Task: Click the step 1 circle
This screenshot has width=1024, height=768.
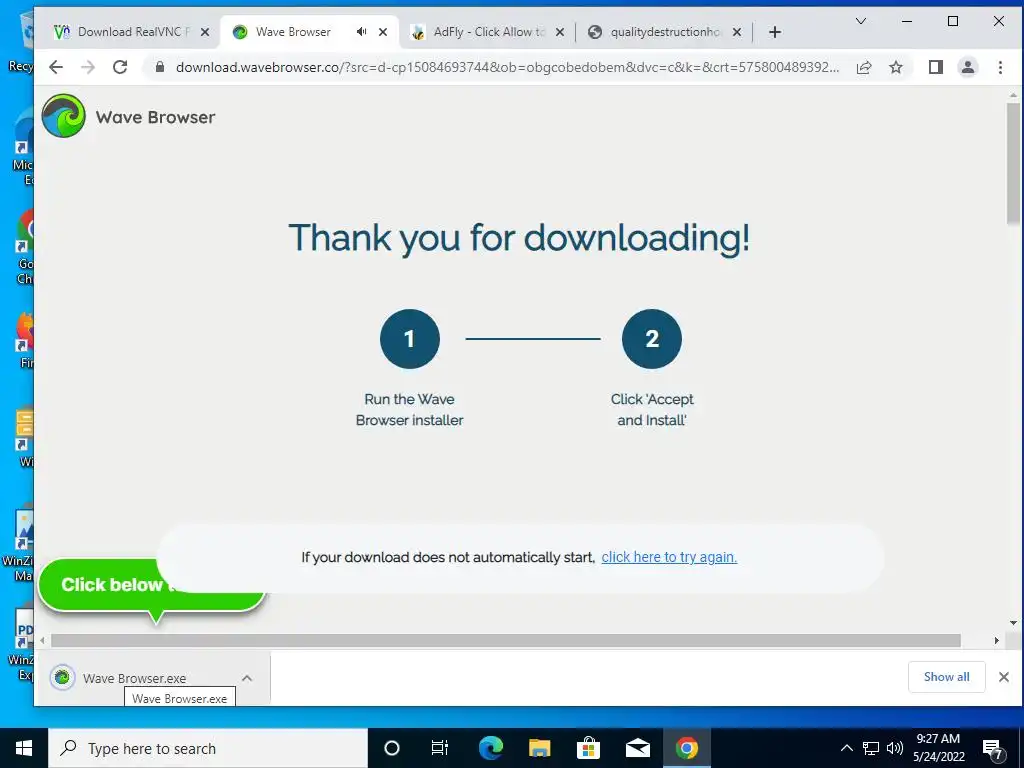Action: coord(409,338)
